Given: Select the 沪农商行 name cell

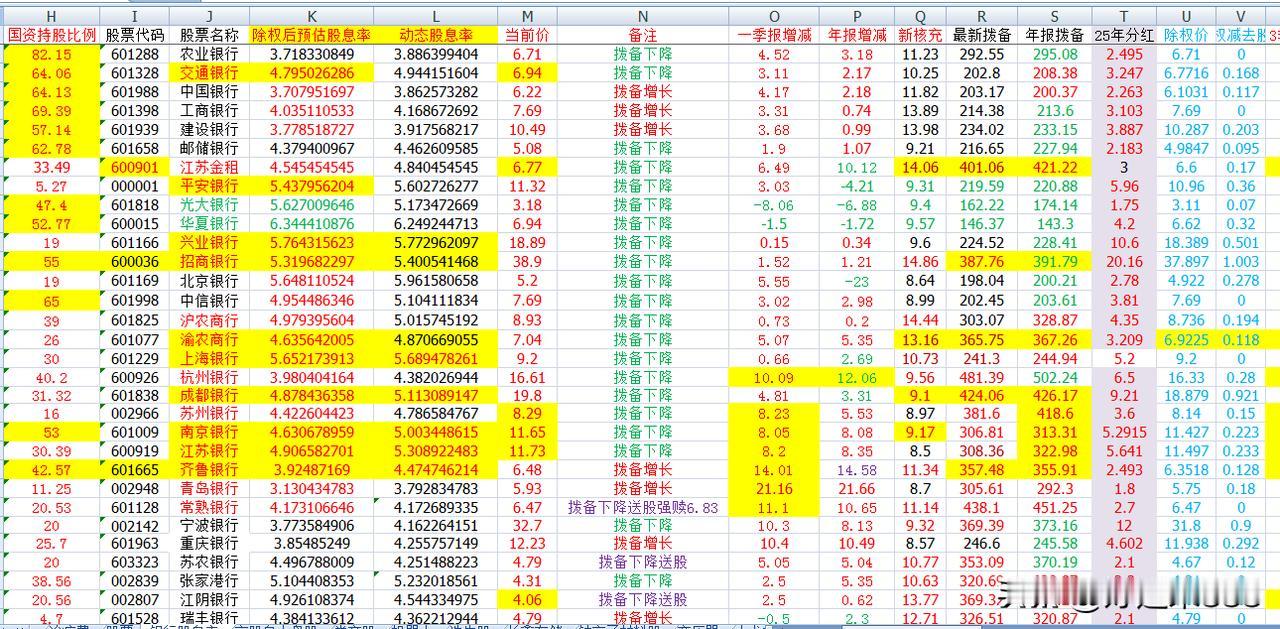Looking at the screenshot, I should point(208,320).
